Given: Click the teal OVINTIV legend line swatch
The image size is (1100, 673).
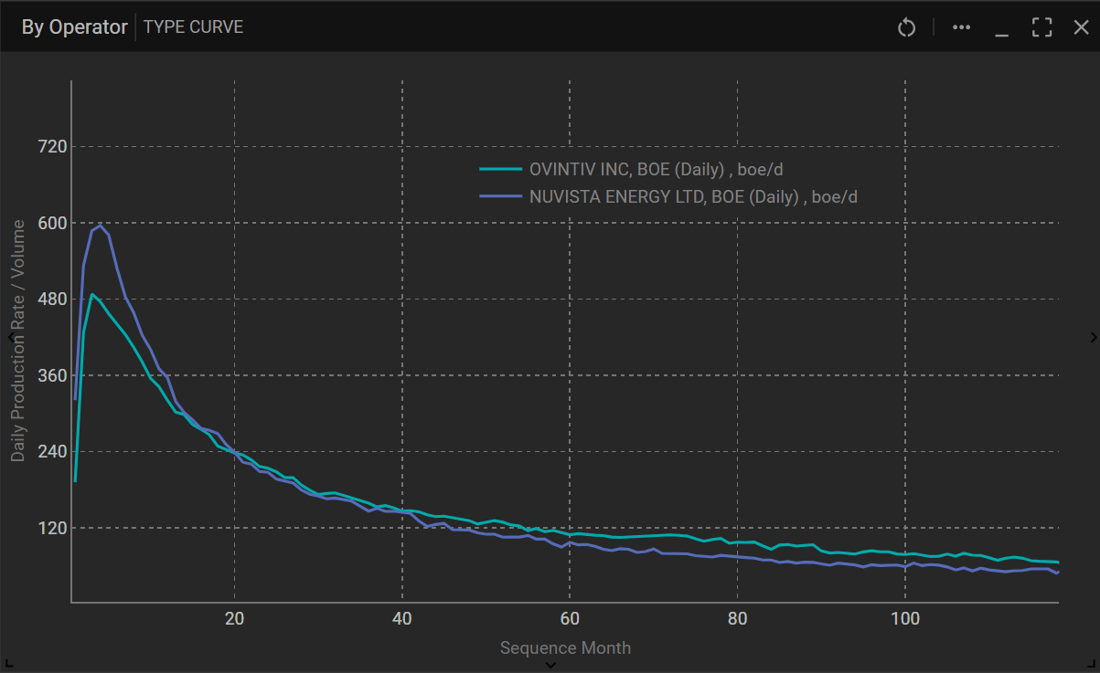Looking at the screenshot, I should point(500,170).
